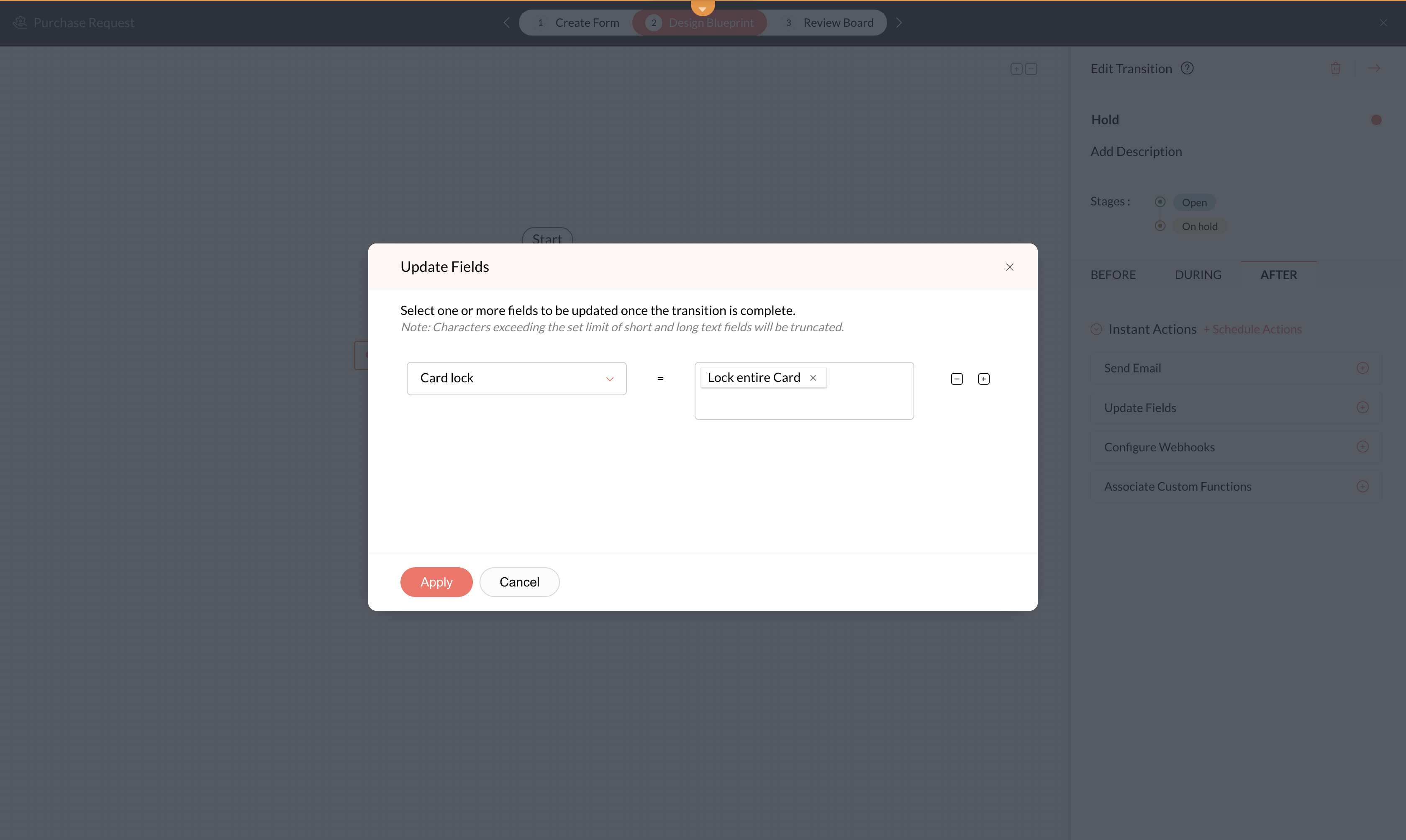Add another field row with plus icon
Viewport: 1406px width, 840px height.
[984, 379]
